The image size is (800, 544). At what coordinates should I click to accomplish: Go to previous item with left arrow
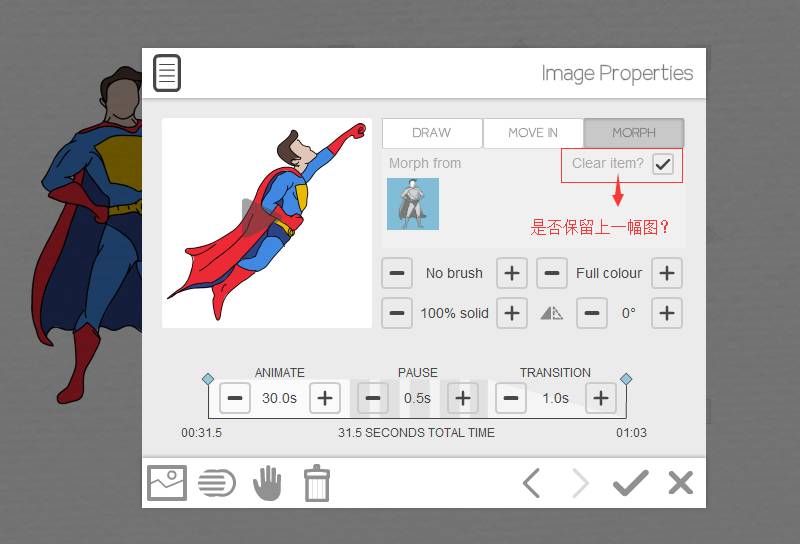[x=531, y=483]
